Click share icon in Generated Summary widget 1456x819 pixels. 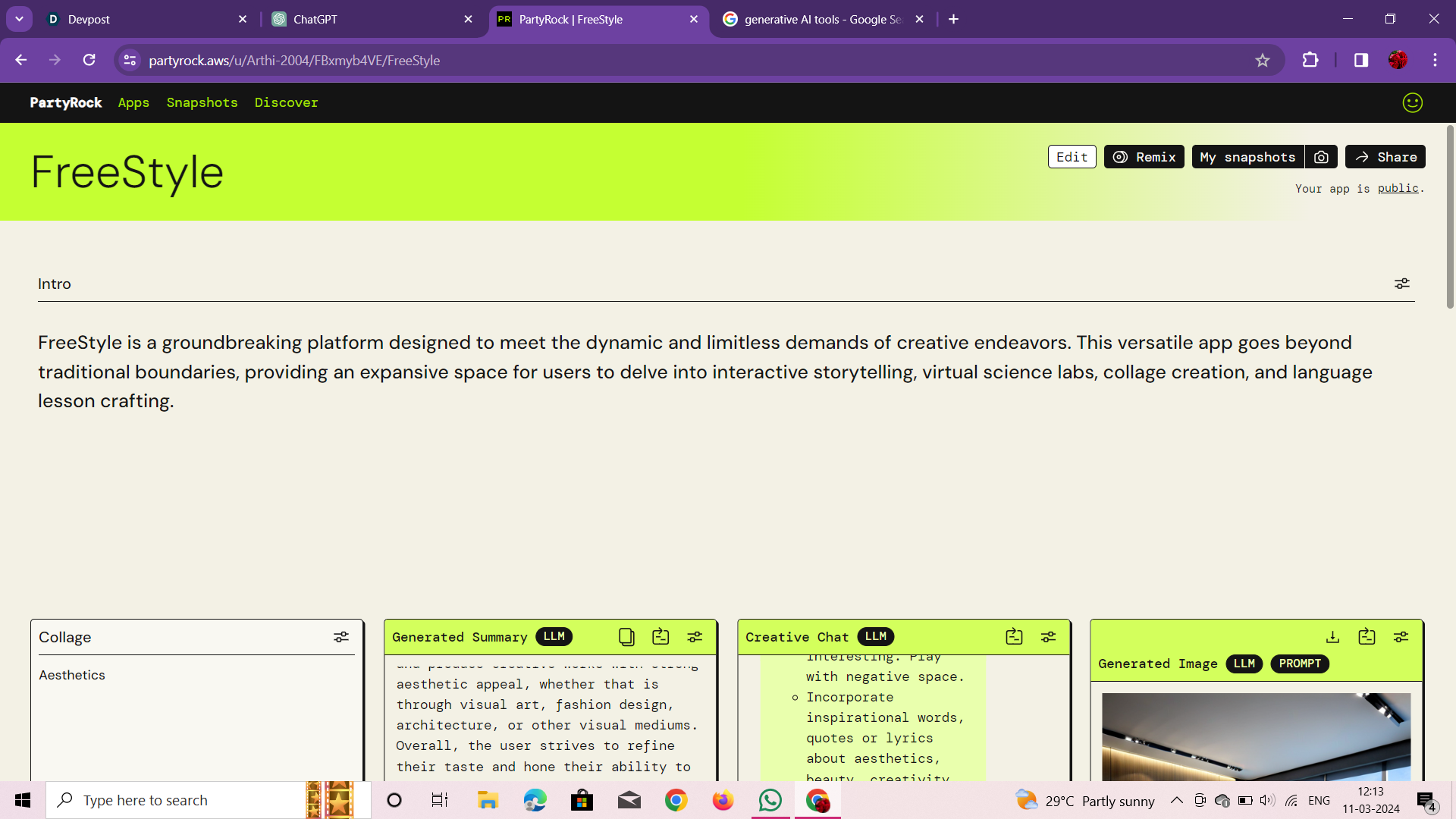tap(661, 637)
